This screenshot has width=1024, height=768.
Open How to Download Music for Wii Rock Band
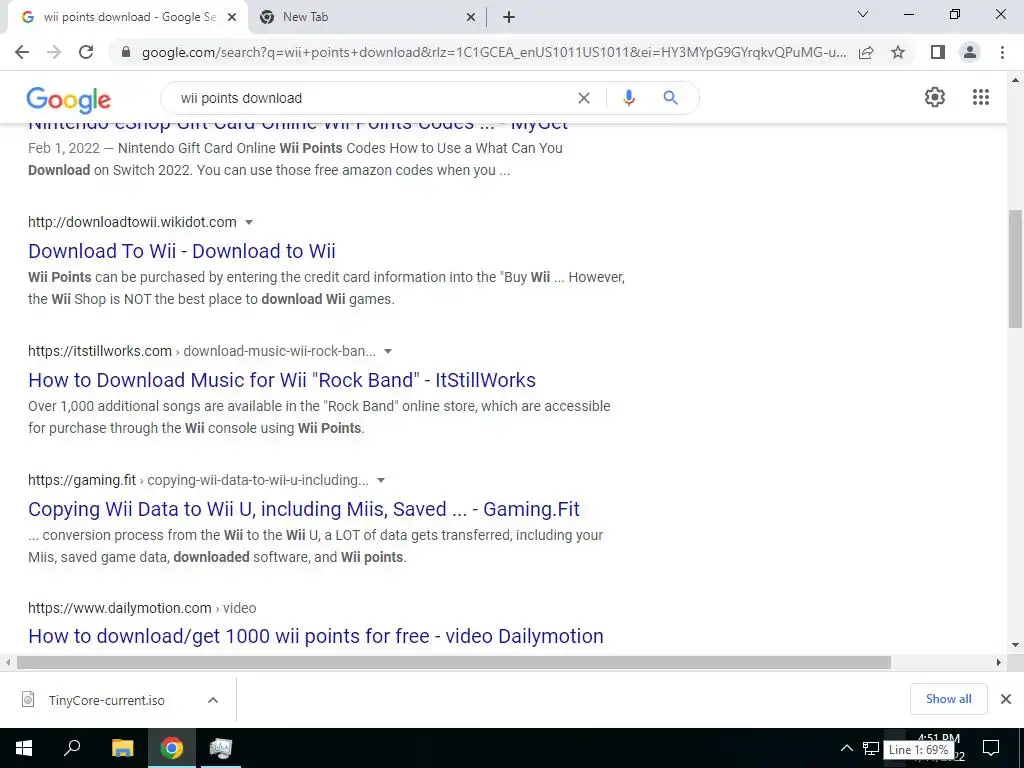pos(282,380)
